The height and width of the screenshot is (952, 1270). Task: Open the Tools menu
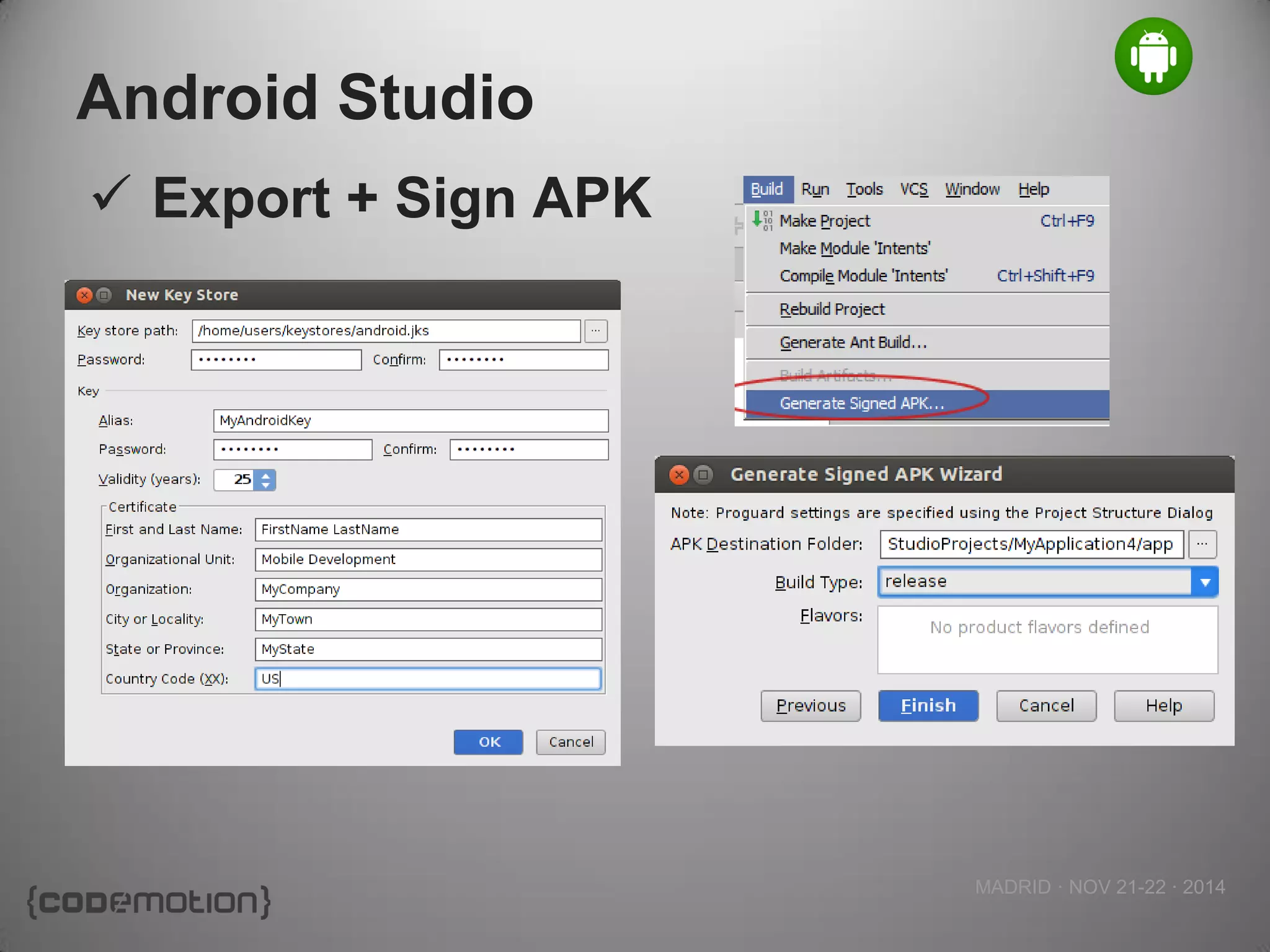coord(864,189)
